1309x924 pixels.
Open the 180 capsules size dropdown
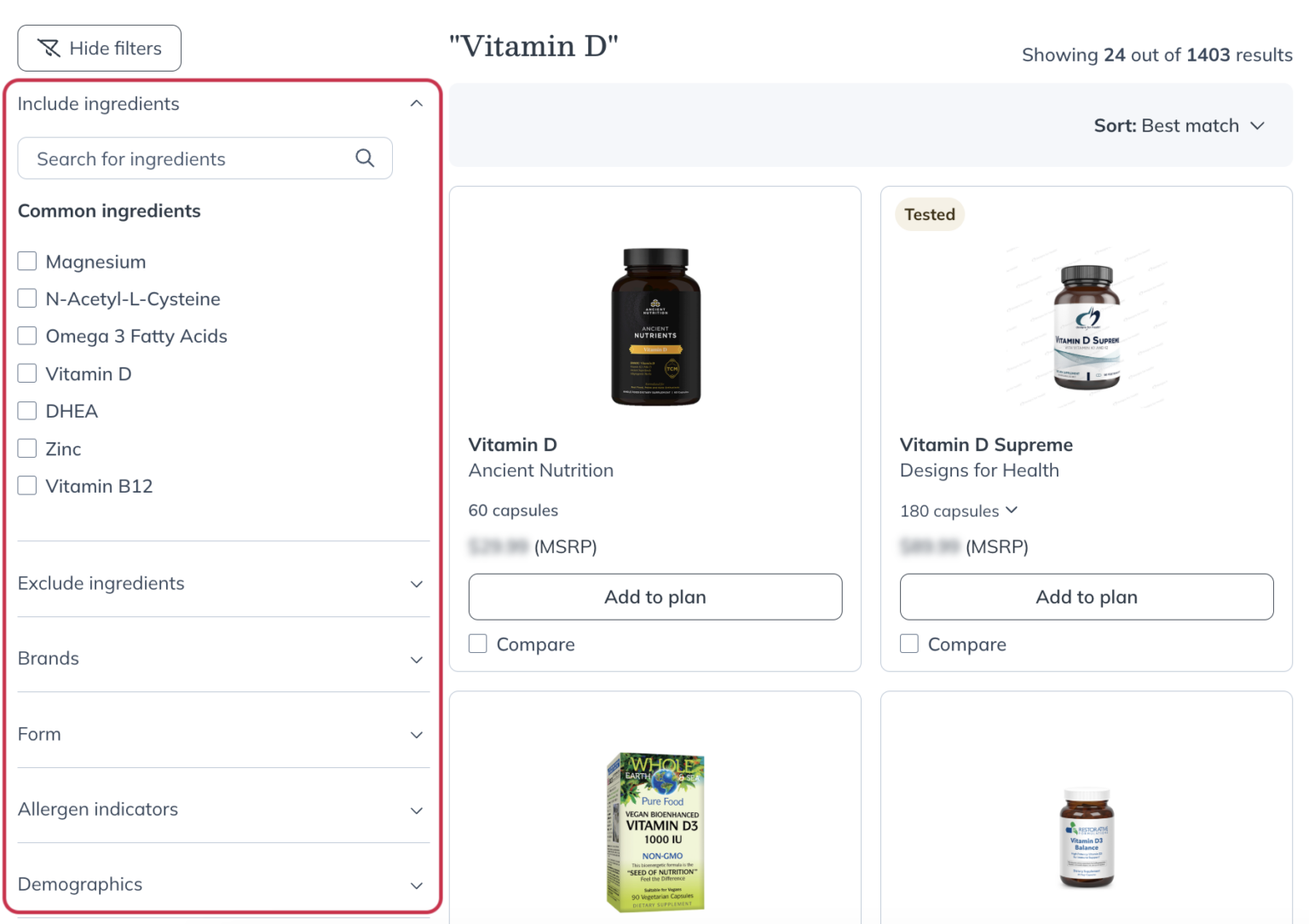point(959,511)
